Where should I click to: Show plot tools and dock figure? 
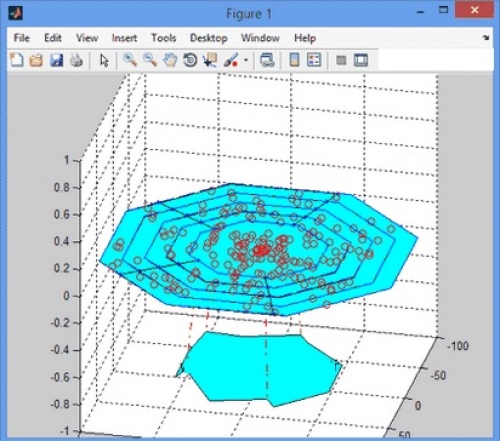361,60
